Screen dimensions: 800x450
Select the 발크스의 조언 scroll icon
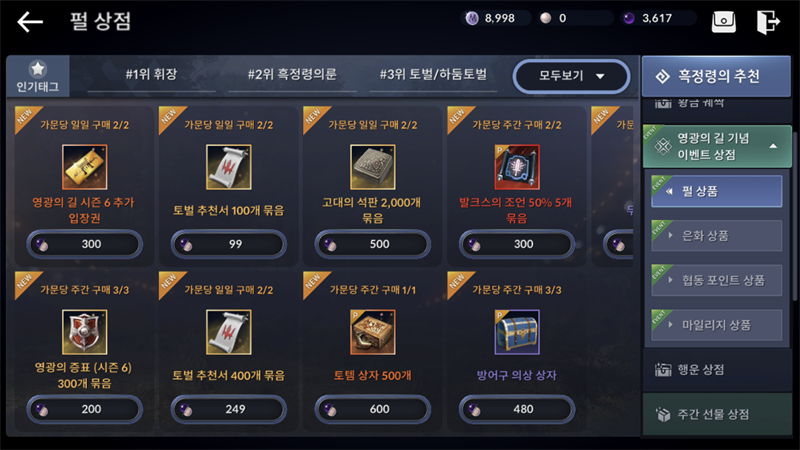tap(517, 167)
